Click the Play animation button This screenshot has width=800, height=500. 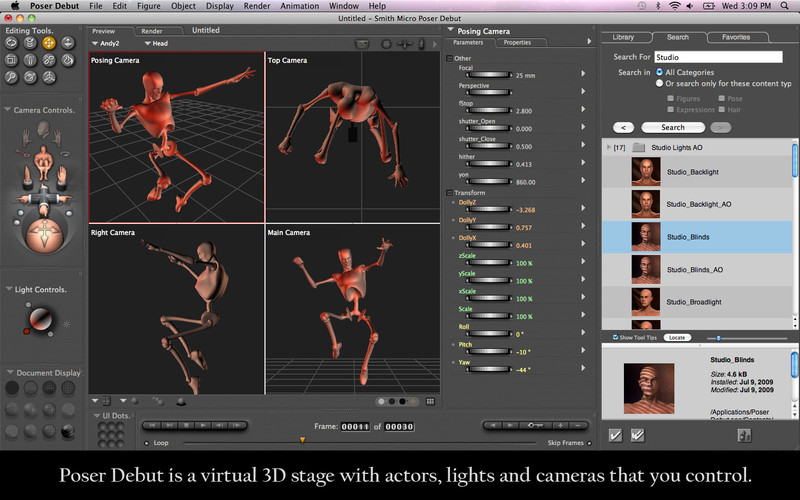tap(203, 425)
